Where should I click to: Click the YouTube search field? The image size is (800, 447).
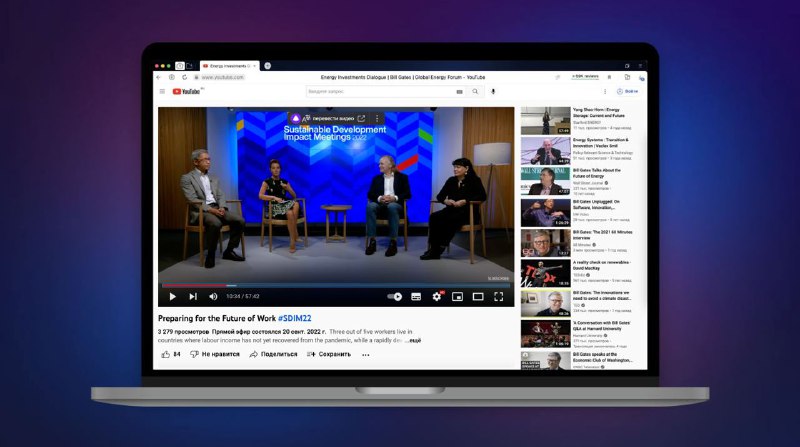(380, 91)
